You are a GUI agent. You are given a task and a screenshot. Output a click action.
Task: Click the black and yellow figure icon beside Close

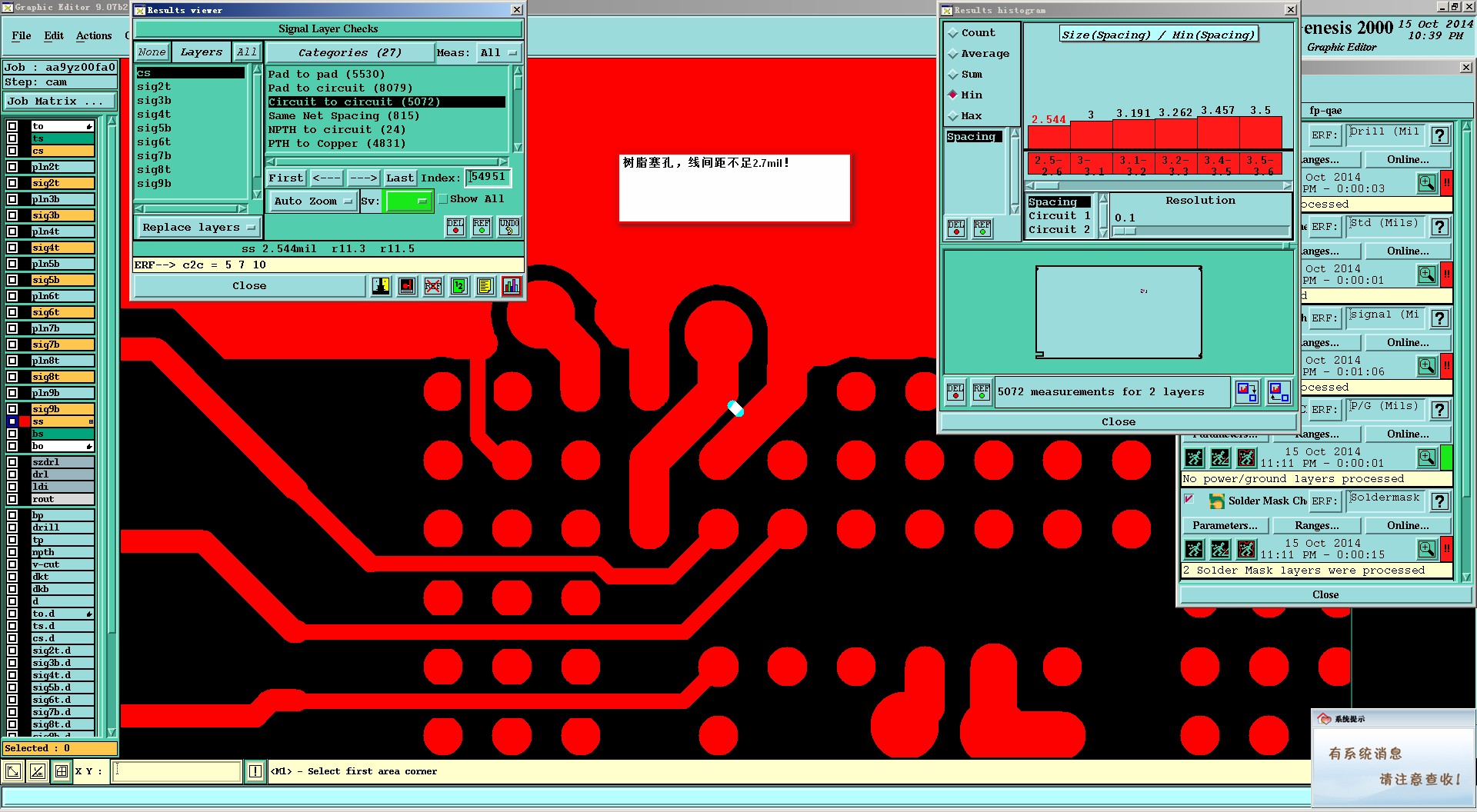(x=381, y=286)
